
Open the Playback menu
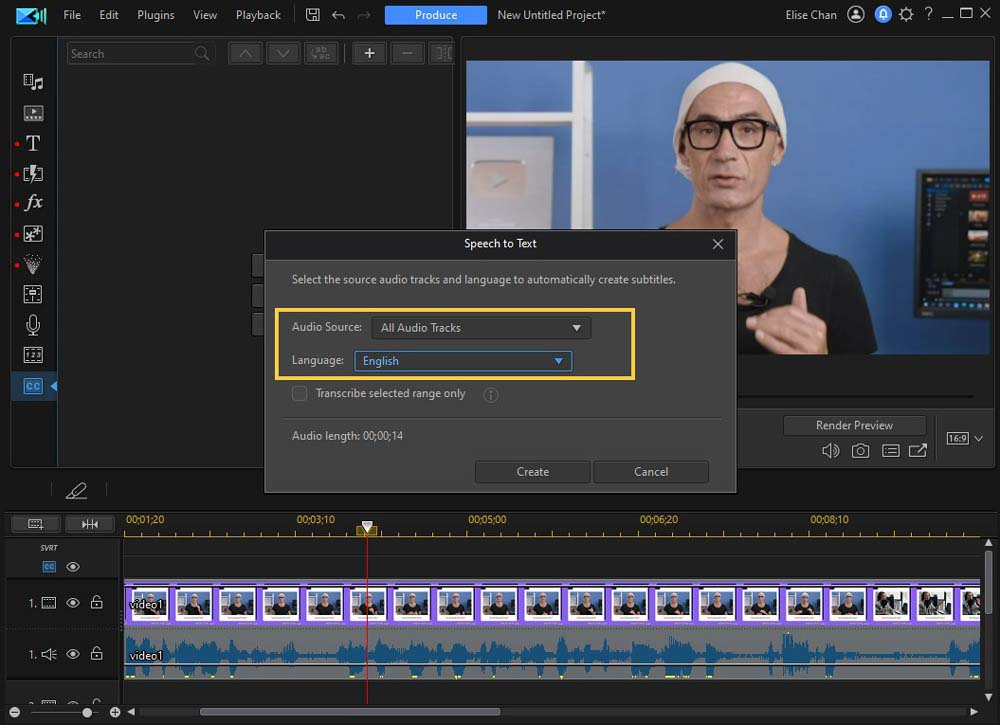[x=258, y=15]
